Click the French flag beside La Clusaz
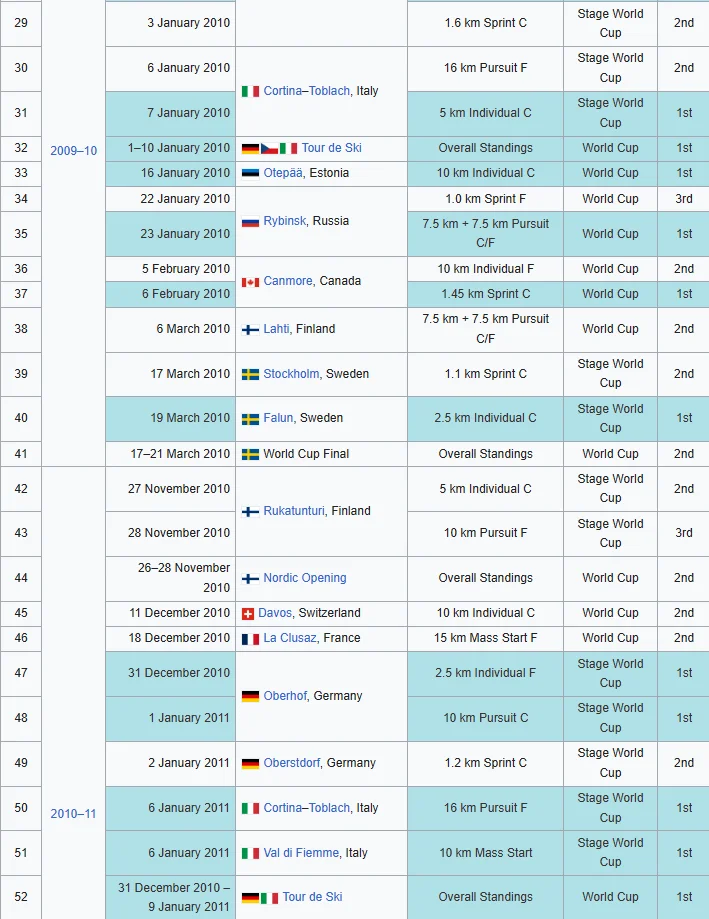Viewport: 709px width, 919px height. (250, 639)
